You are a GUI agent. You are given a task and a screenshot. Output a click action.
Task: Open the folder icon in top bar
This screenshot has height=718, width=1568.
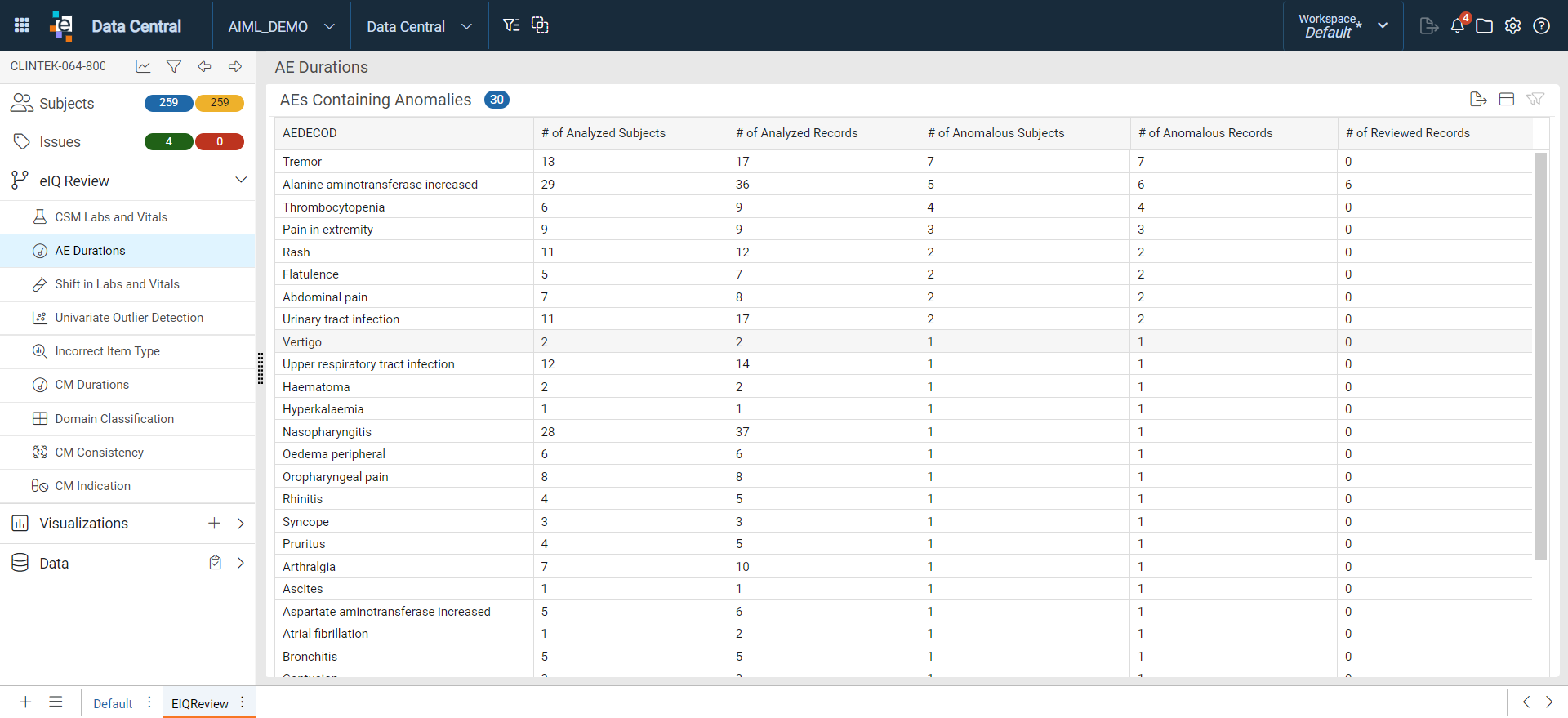(1485, 25)
